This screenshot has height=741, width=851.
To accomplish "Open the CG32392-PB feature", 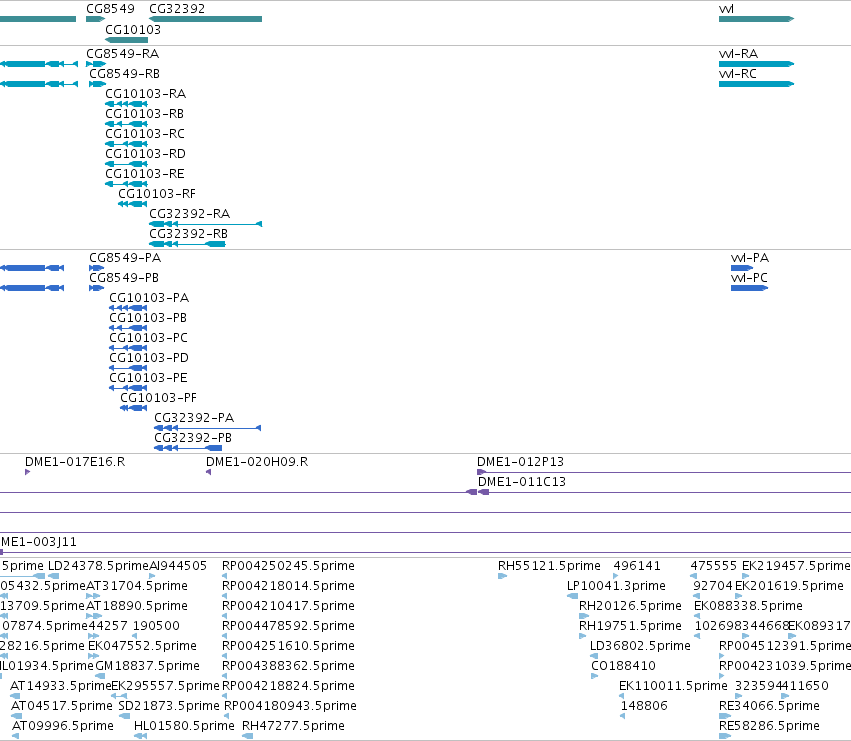I will pos(188,448).
